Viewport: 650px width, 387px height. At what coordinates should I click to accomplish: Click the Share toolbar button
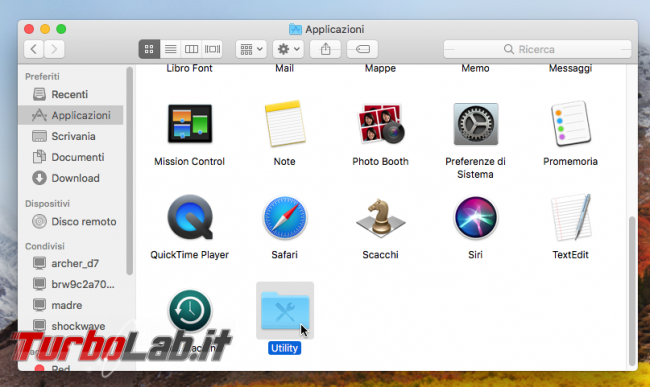point(325,49)
